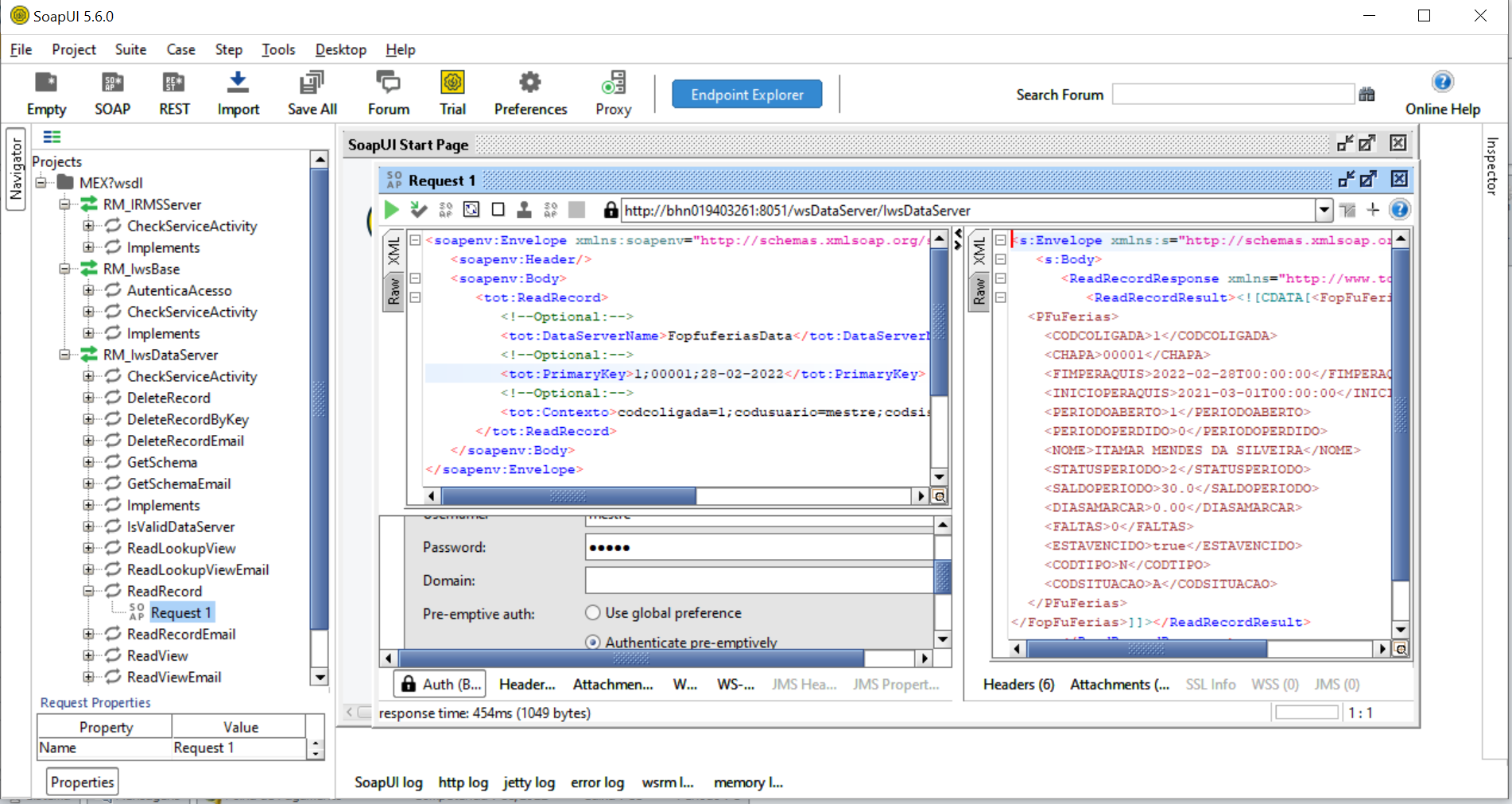Toggle navigator list view icon
This screenshot has width=1512, height=804.
coord(52,137)
